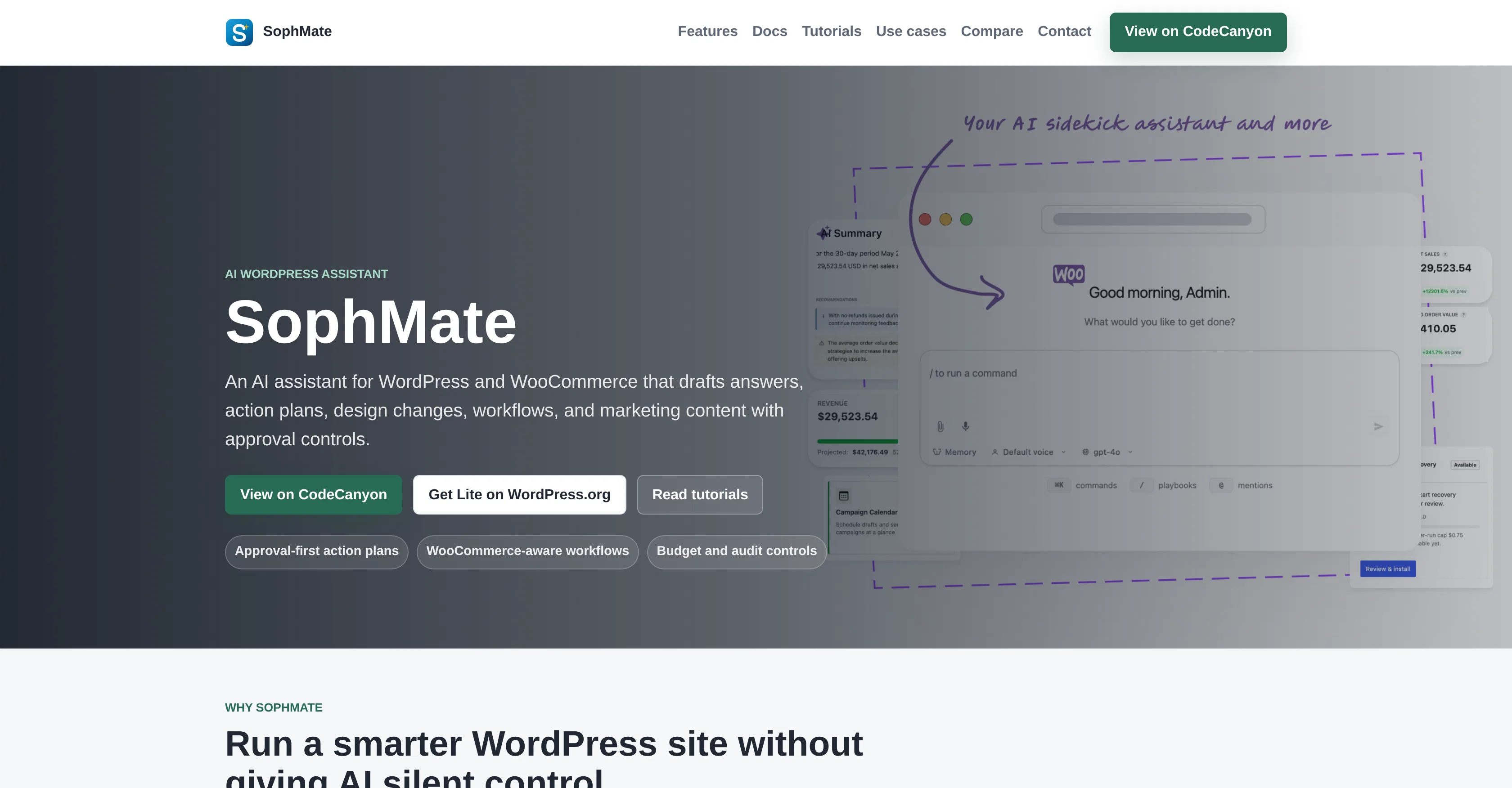The height and width of the screenshot is (788, 1512).
Task: Click the mock browser address bar
Action: point(1153,219)
